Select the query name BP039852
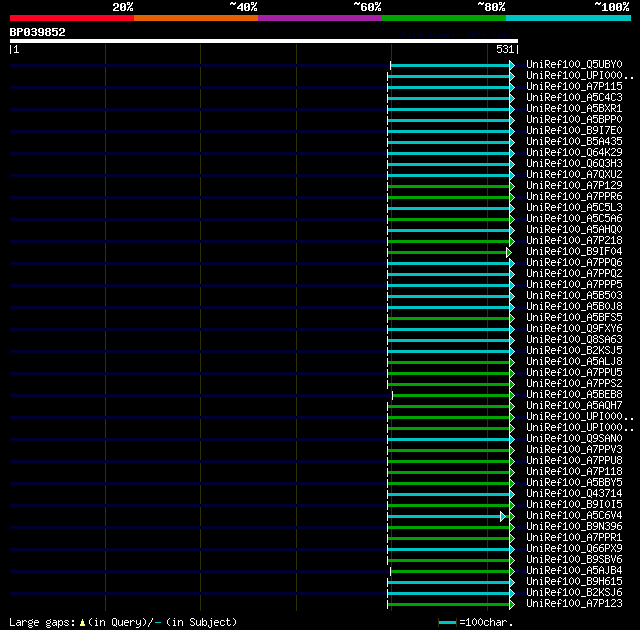Viewport: 640px width, 630px height. [x=38, y=32]
